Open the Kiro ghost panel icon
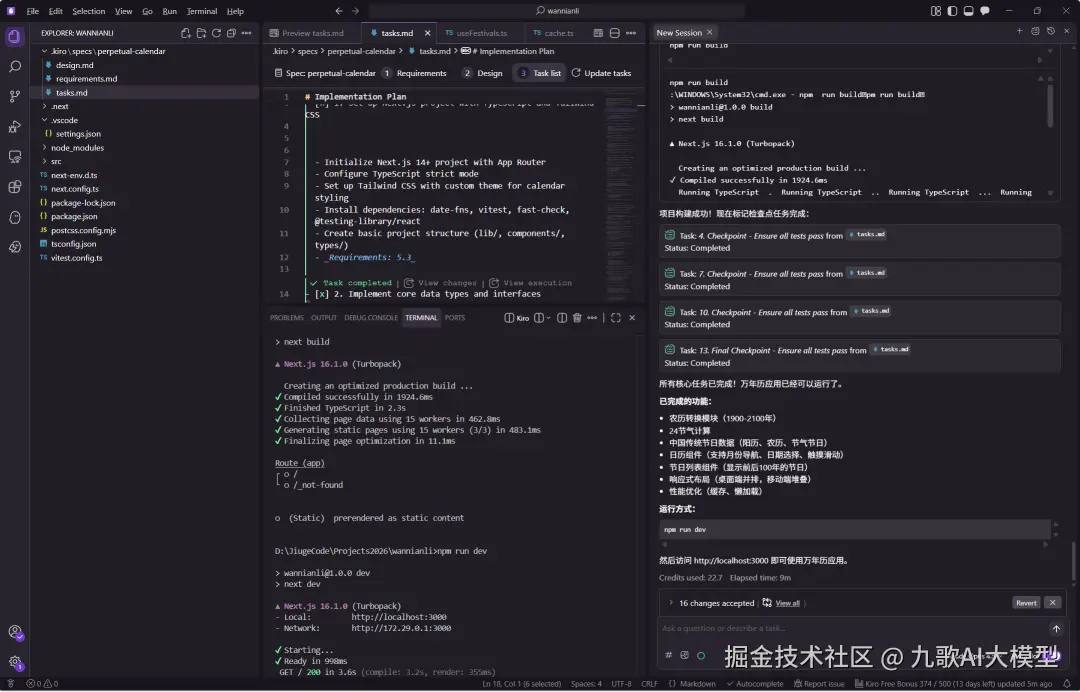The height and width of the screenshot is (692, 1080). [14, 217]
